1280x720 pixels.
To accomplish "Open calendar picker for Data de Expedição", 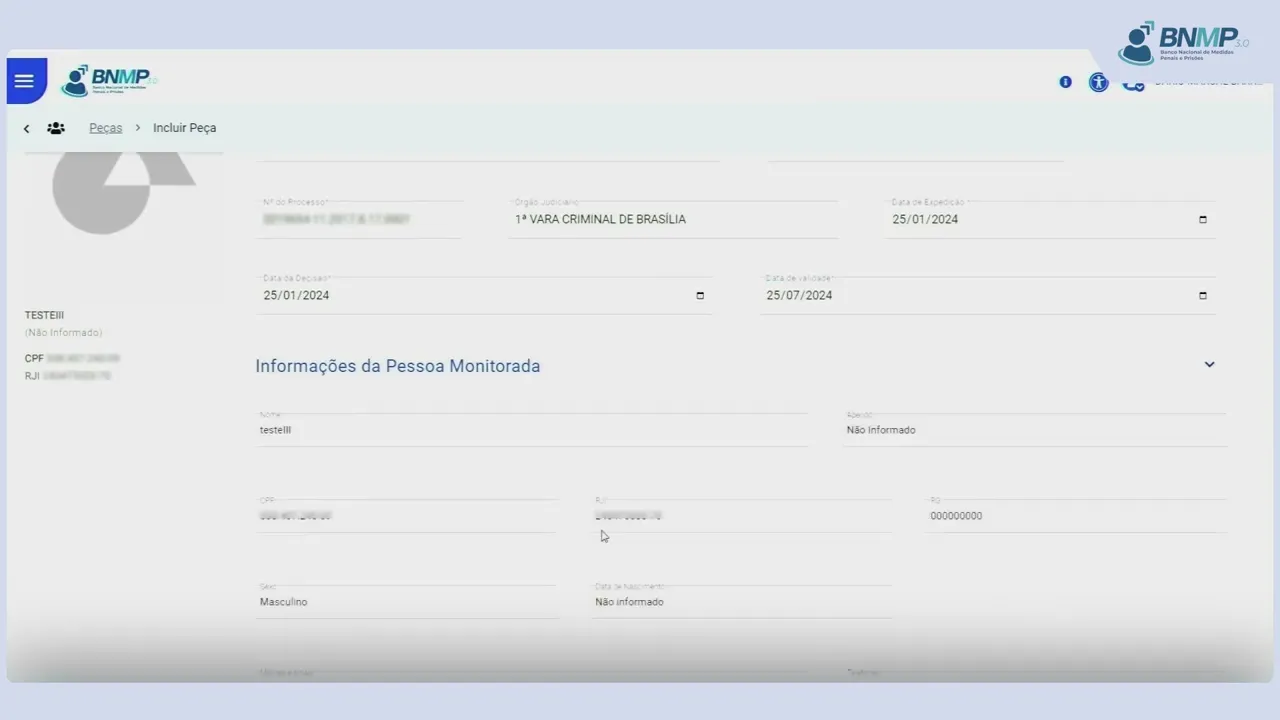I will click(x=1203, y=219).
